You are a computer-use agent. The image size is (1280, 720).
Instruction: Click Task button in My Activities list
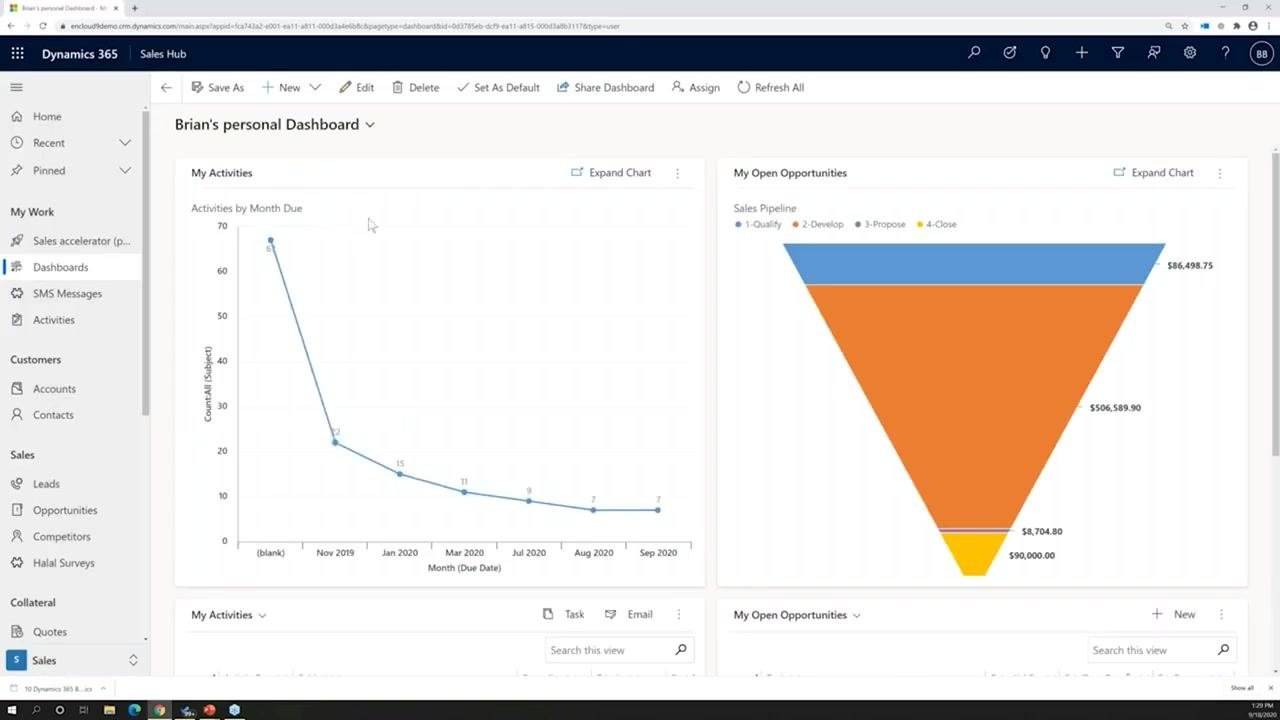click(x=563, y=614)
